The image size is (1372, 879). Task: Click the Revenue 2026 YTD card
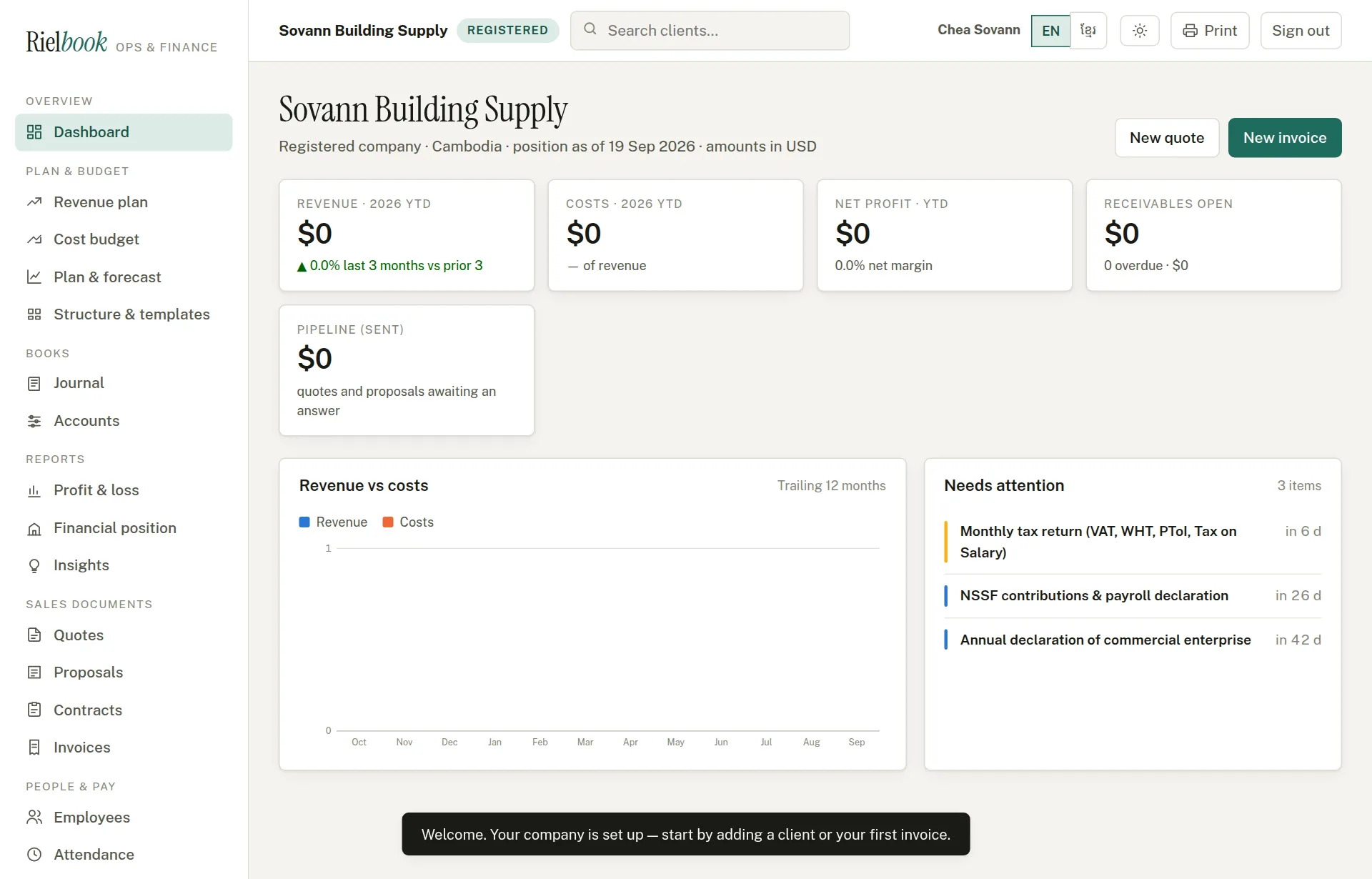pyautogui.click(x=407, y=235)
